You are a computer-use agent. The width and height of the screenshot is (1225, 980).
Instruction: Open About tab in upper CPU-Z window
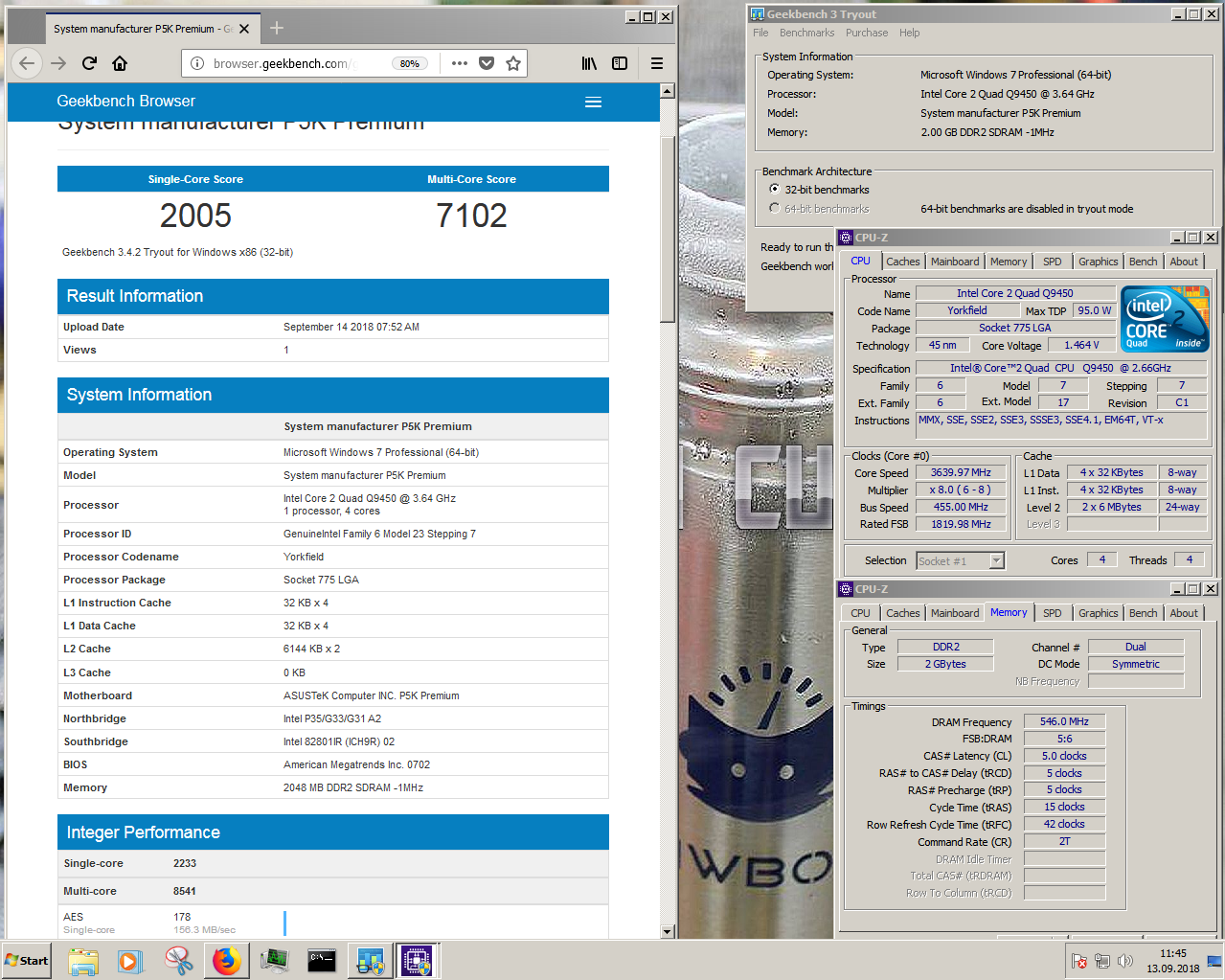(1184, 262)
